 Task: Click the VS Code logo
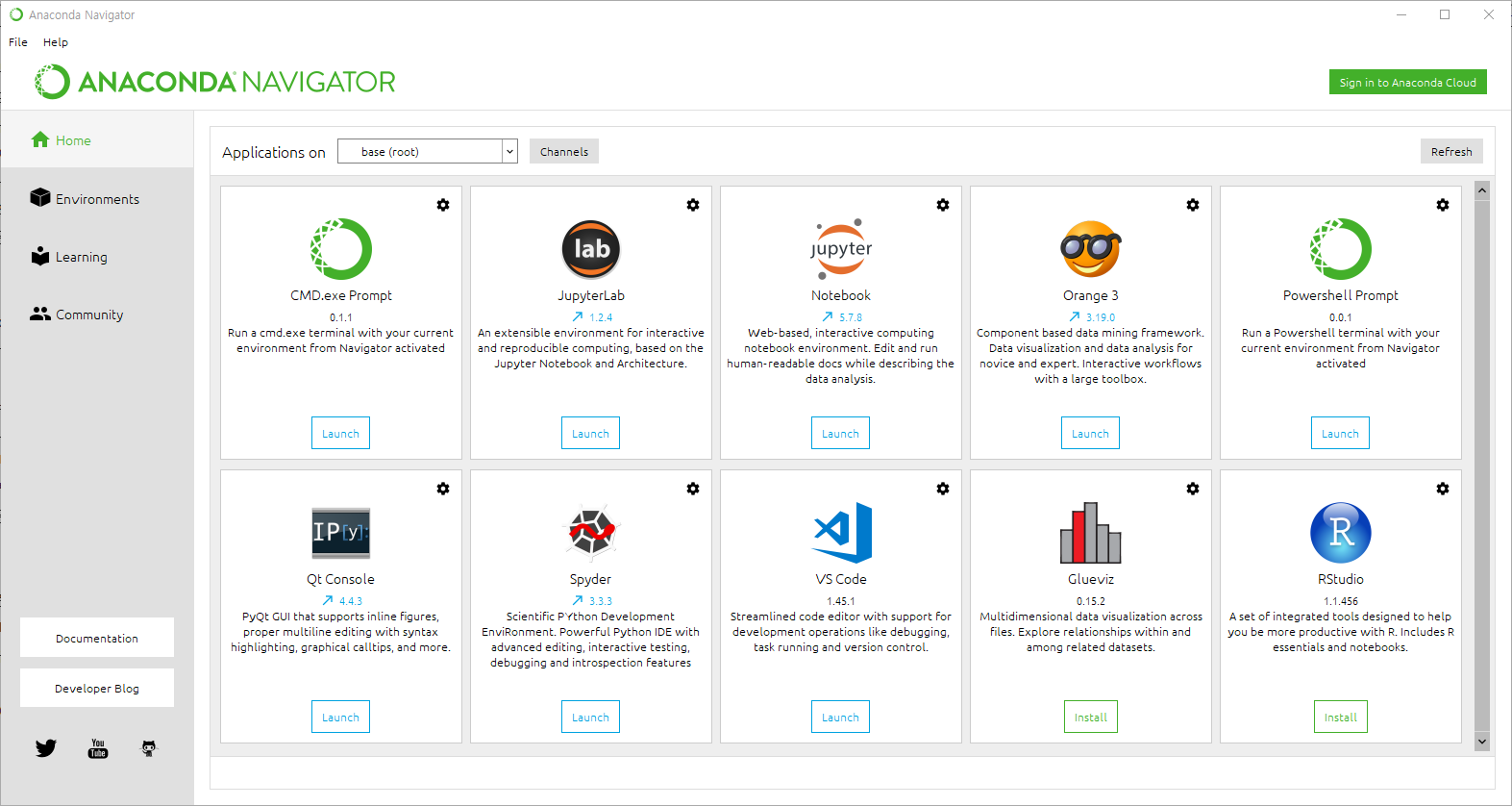(842, 533)
